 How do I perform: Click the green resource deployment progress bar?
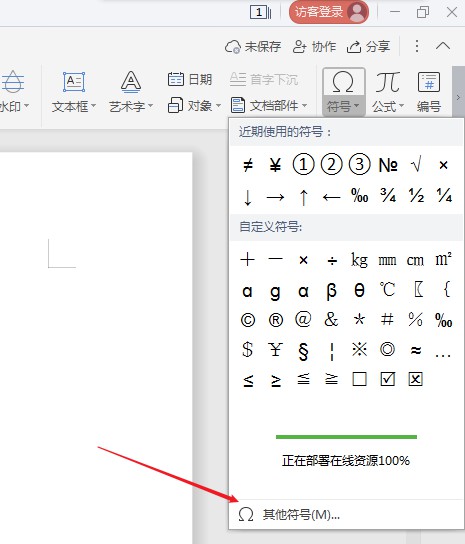click(x=346, y=437)
